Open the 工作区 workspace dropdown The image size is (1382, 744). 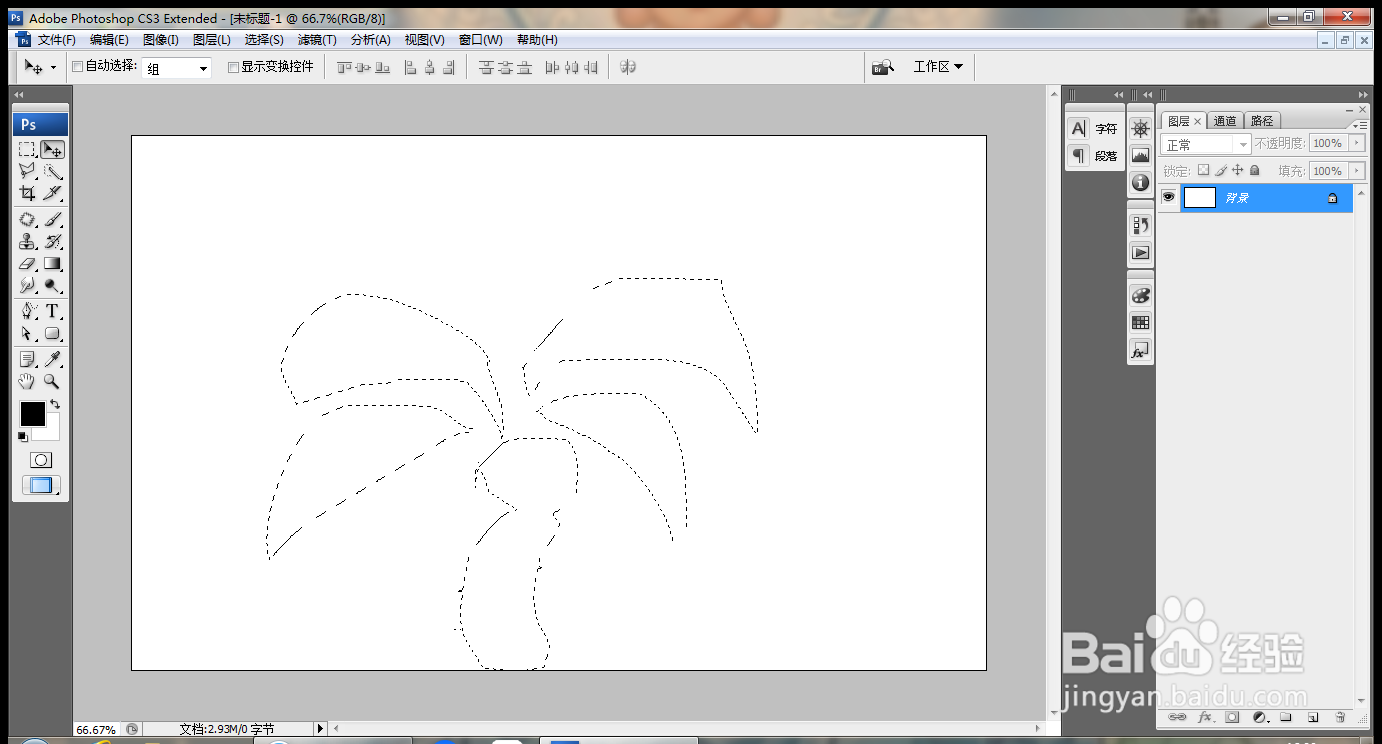coord(938,67)
